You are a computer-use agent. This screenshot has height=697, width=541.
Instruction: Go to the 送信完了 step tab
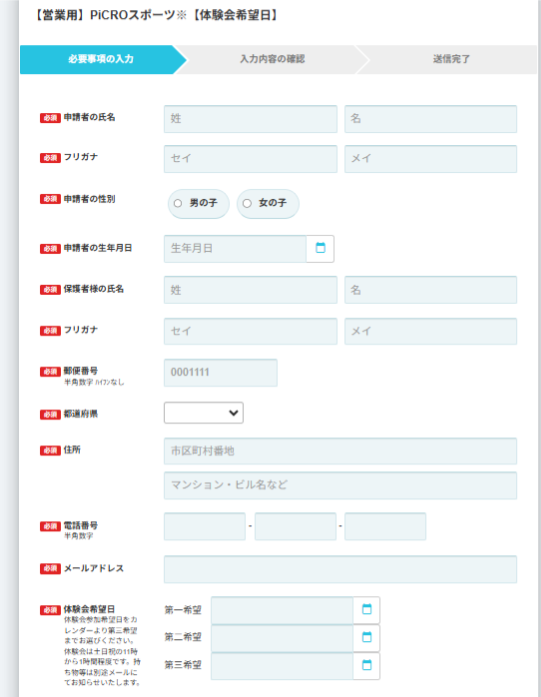tap(451, 59)
